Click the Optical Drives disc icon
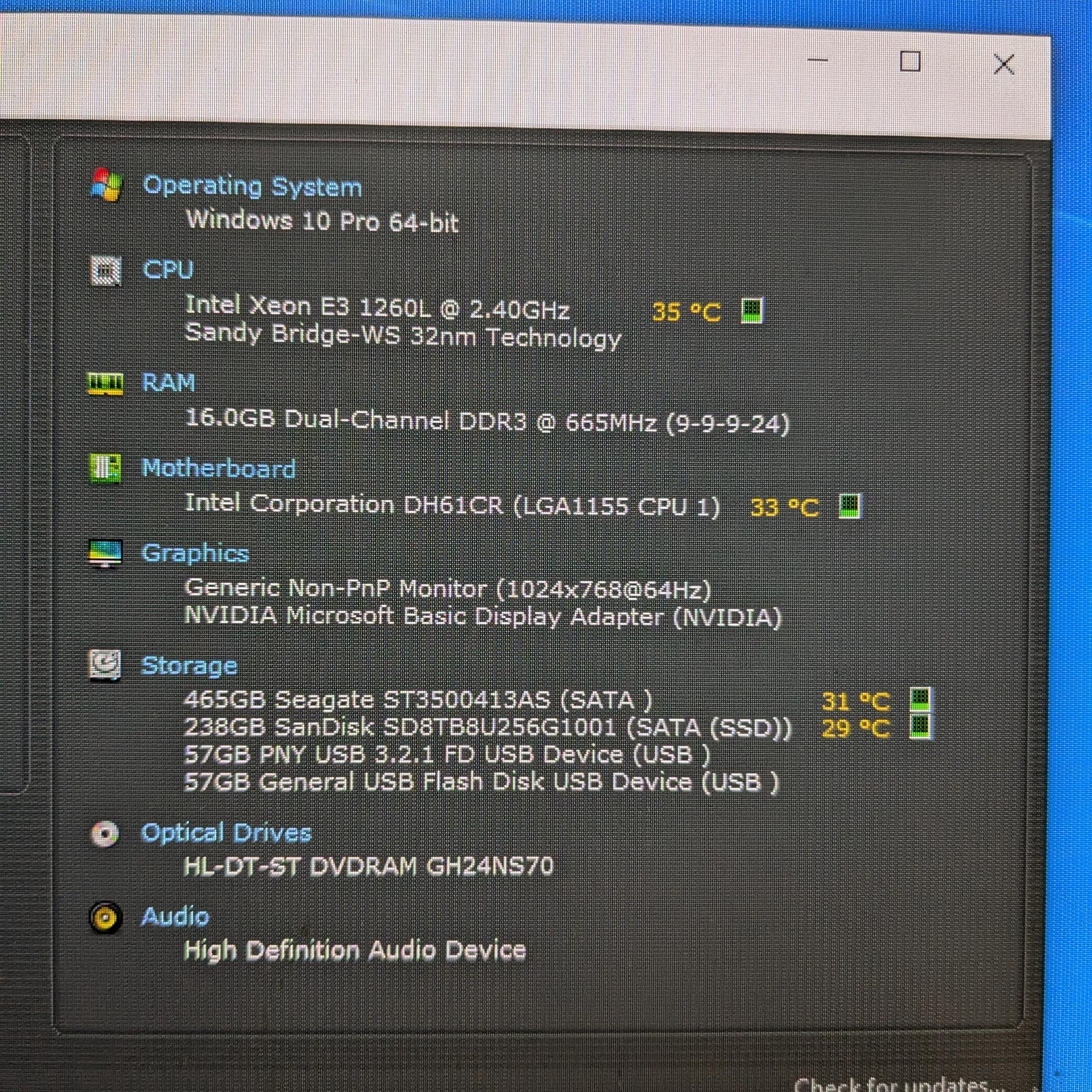The height and width of the screenshot is (1092, 1092). (x=105, y=834)
